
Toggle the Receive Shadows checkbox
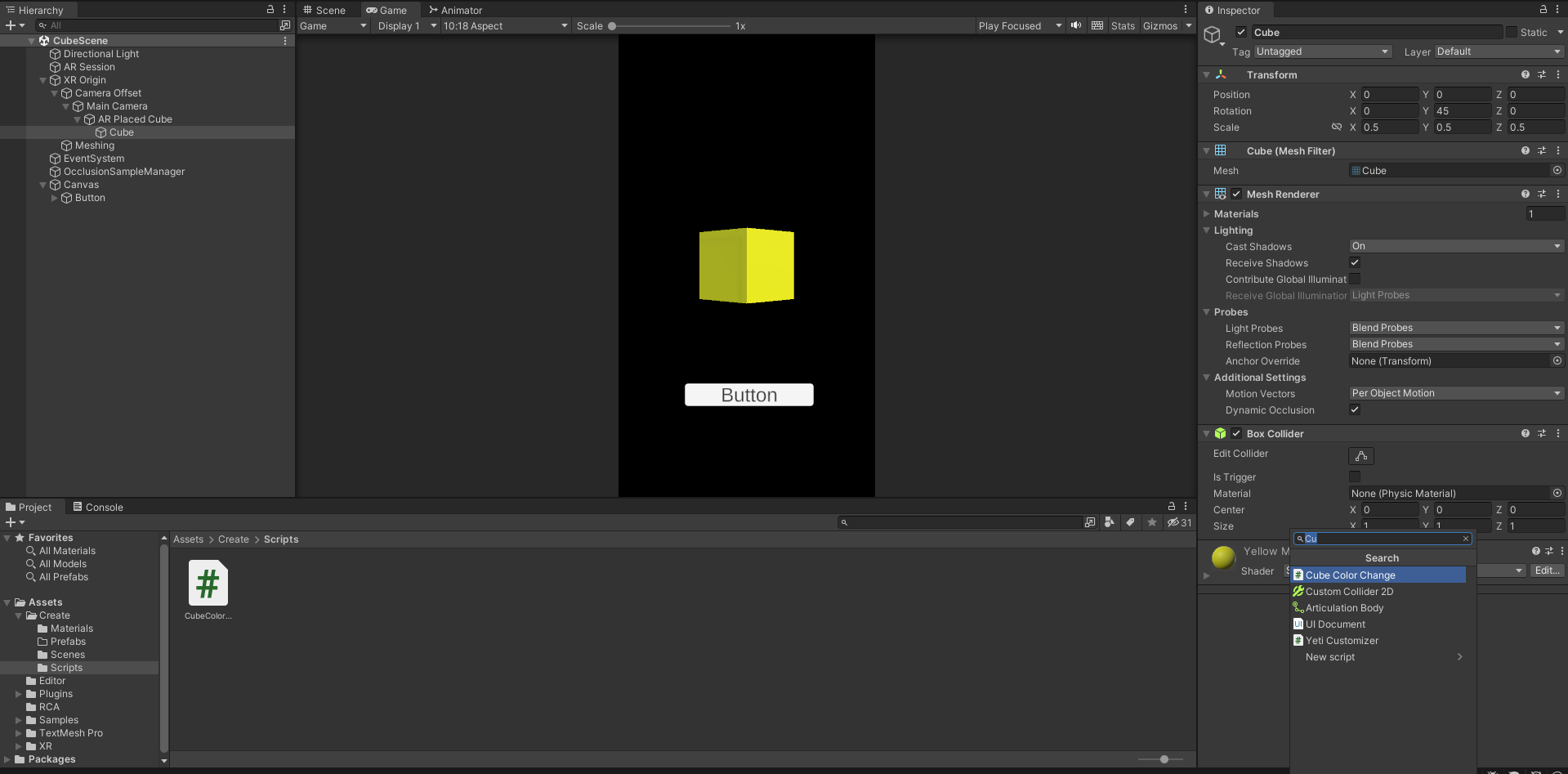pyautogui.click(x=1355, y=262)
